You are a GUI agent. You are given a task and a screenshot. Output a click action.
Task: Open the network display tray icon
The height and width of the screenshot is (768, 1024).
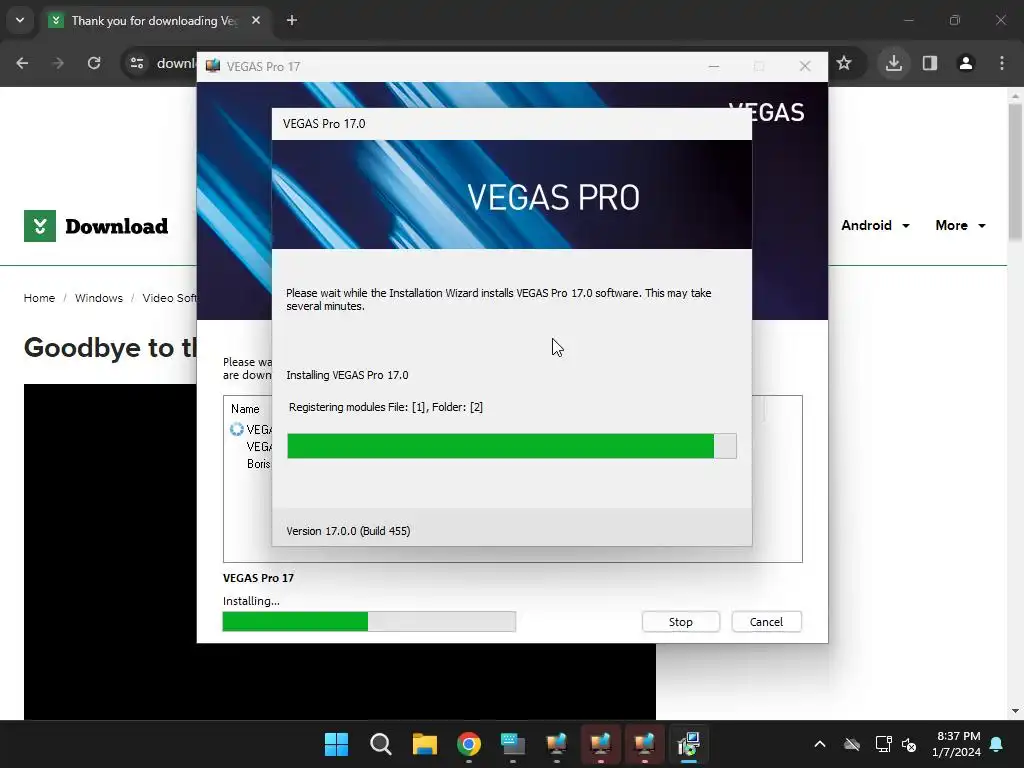click(x=883, y=744)
